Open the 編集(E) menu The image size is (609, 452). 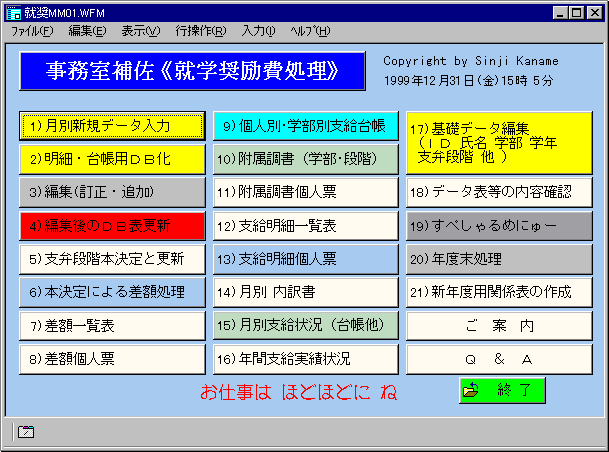87,31
